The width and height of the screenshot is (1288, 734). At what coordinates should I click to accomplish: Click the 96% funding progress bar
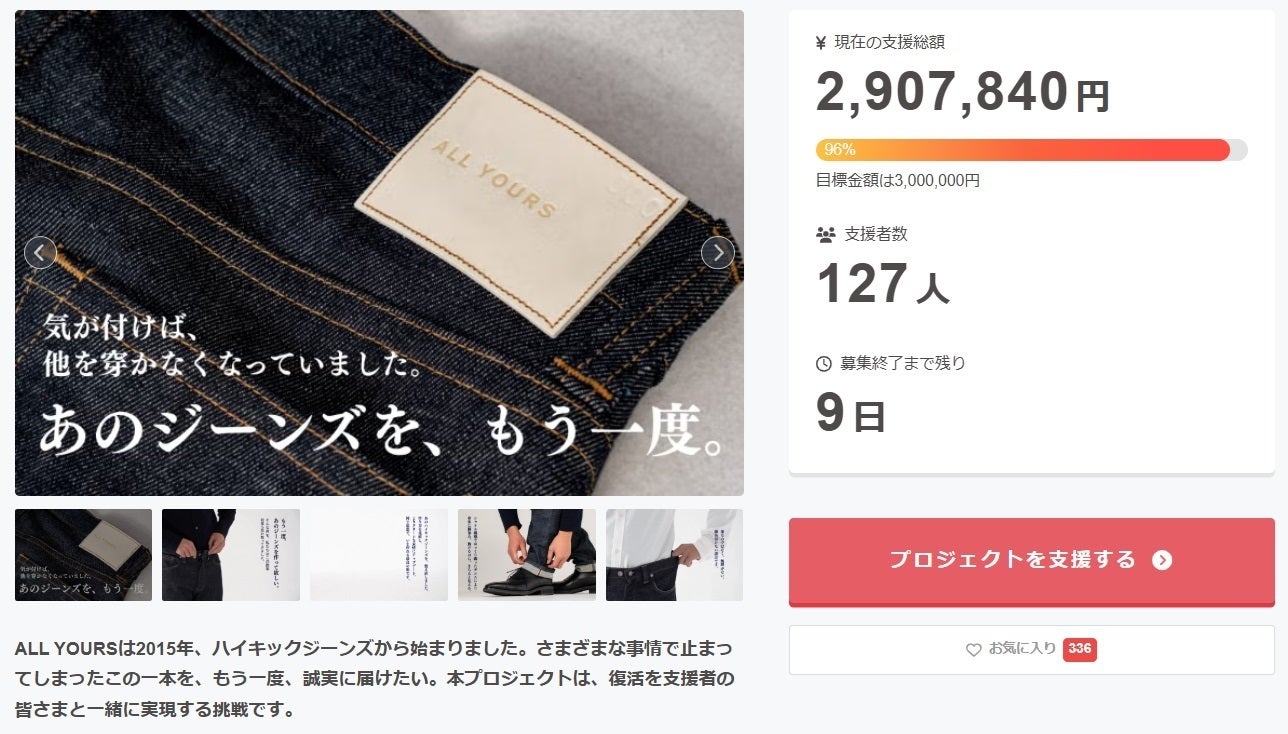tap(1032, 150)
